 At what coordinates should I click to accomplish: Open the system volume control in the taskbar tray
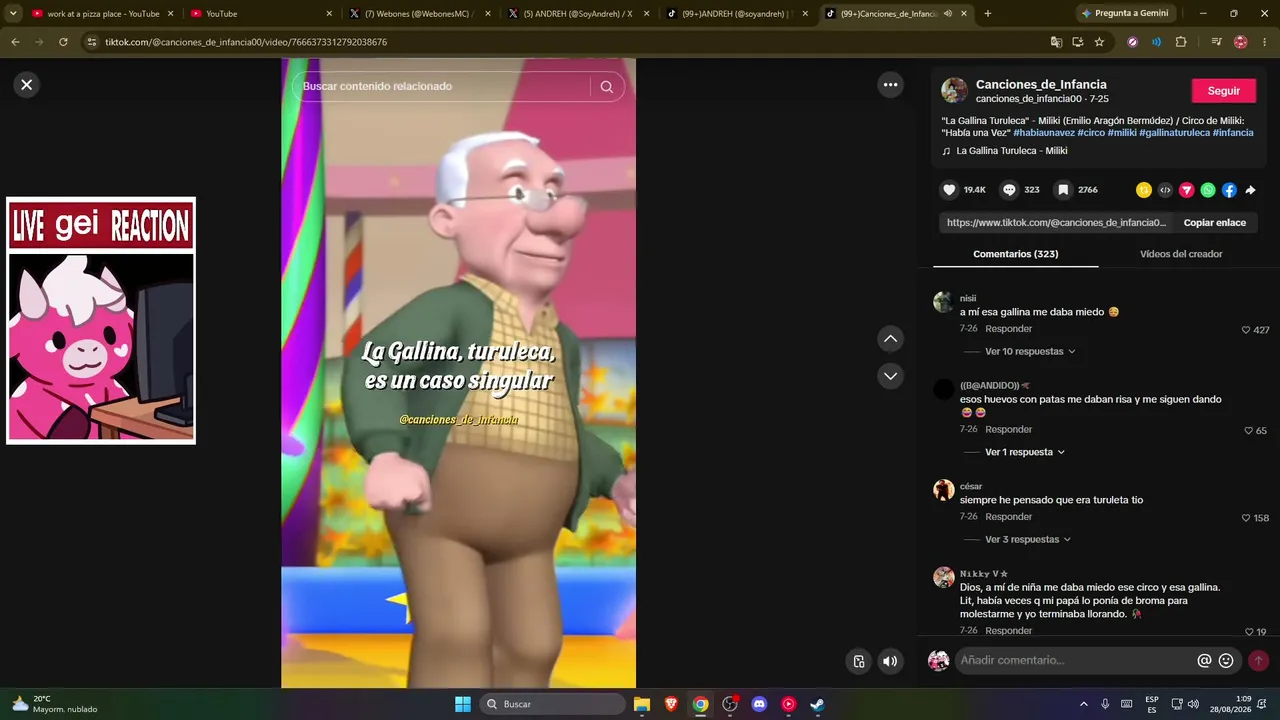(1193, 704)
